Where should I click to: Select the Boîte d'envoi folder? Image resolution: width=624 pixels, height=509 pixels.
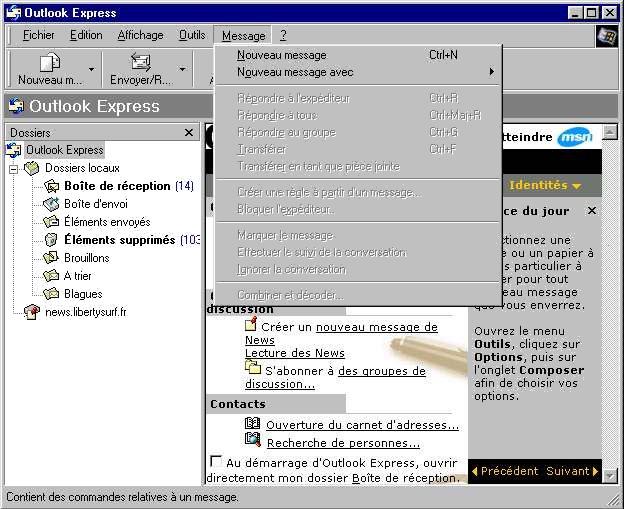tap(96, 204)
